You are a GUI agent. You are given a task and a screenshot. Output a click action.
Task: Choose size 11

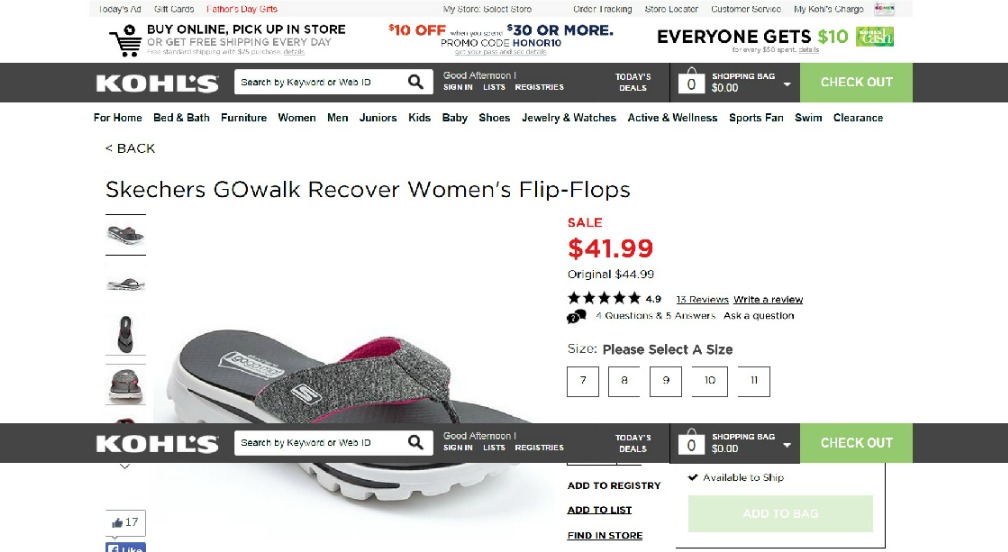[x=753, y=381]
